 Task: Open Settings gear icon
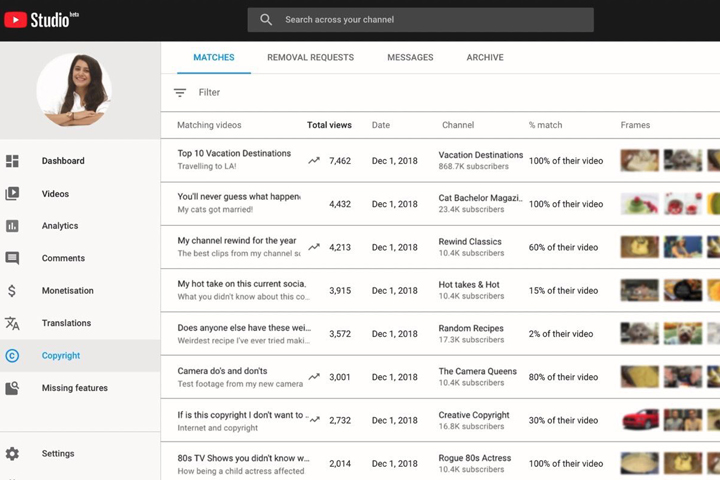(12, 454)
